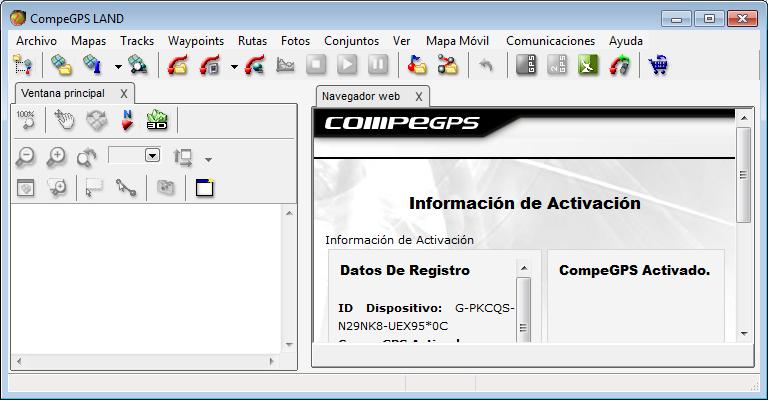Select the pan hand tool
This screenshot has width=768, height=400.
point(64,121)
